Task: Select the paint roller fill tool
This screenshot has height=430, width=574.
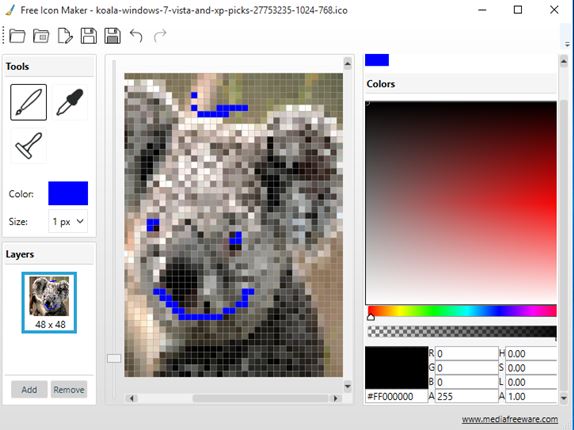Action: click(x=29, y=145)
